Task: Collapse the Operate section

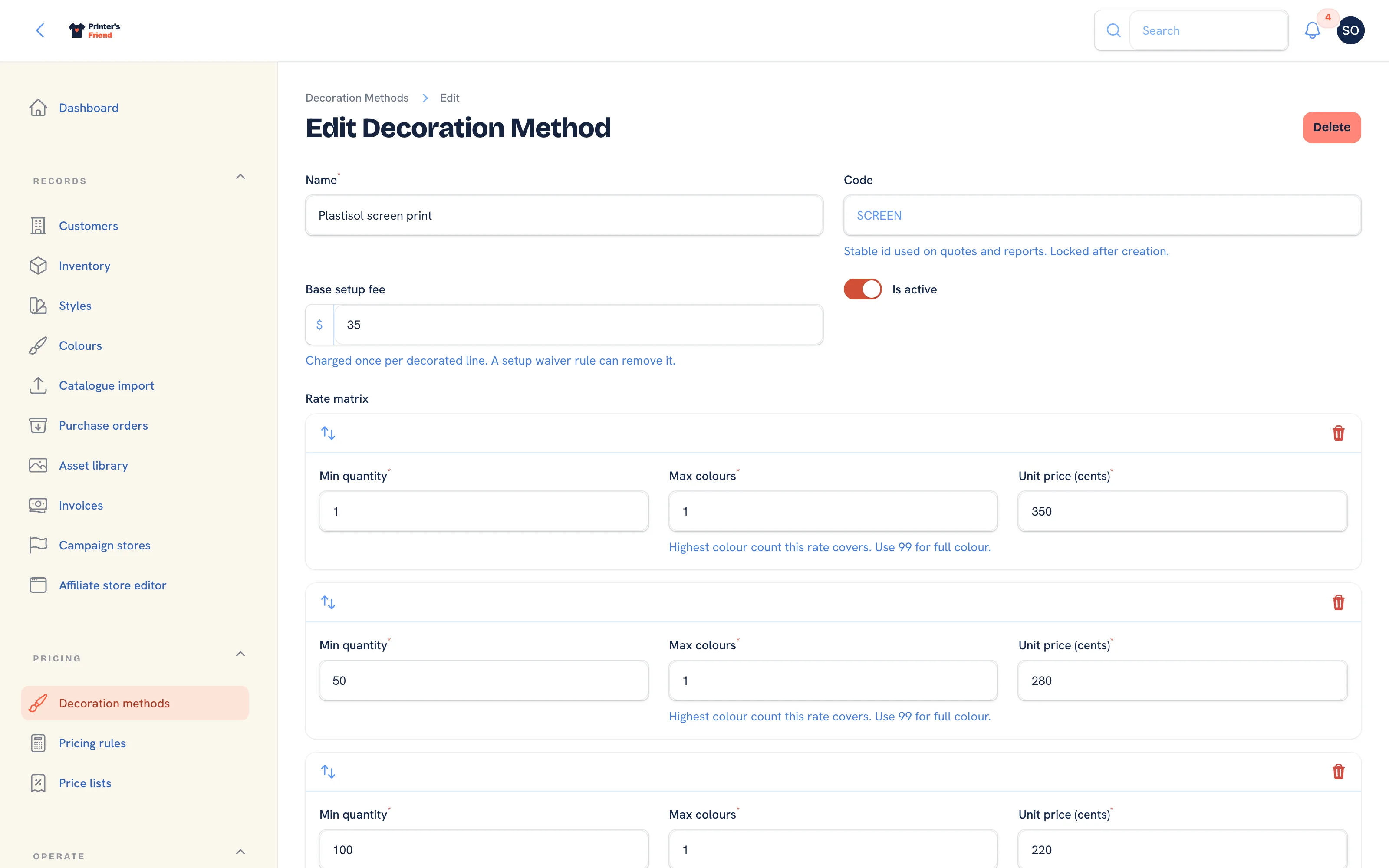Action: point(240,852)
